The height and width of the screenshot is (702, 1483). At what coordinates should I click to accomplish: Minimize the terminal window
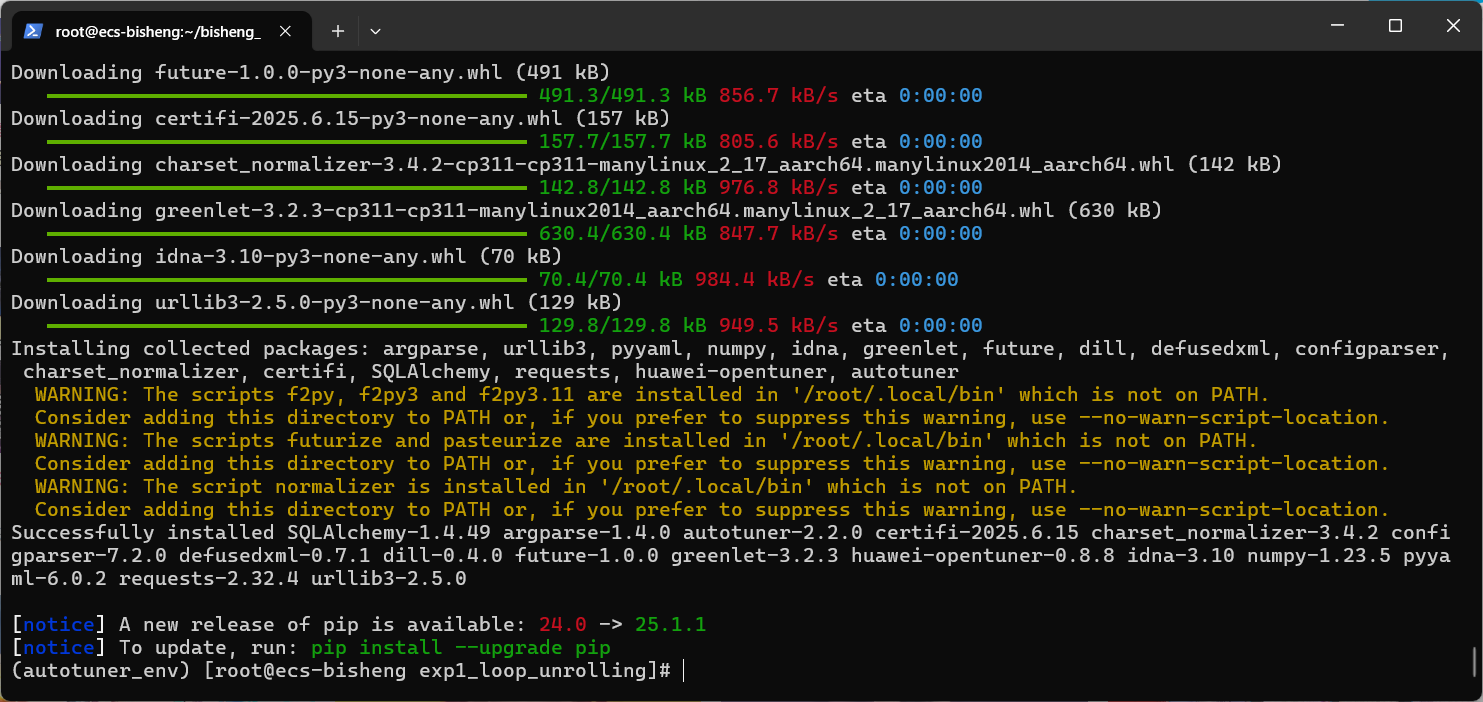click(1339, 26)
